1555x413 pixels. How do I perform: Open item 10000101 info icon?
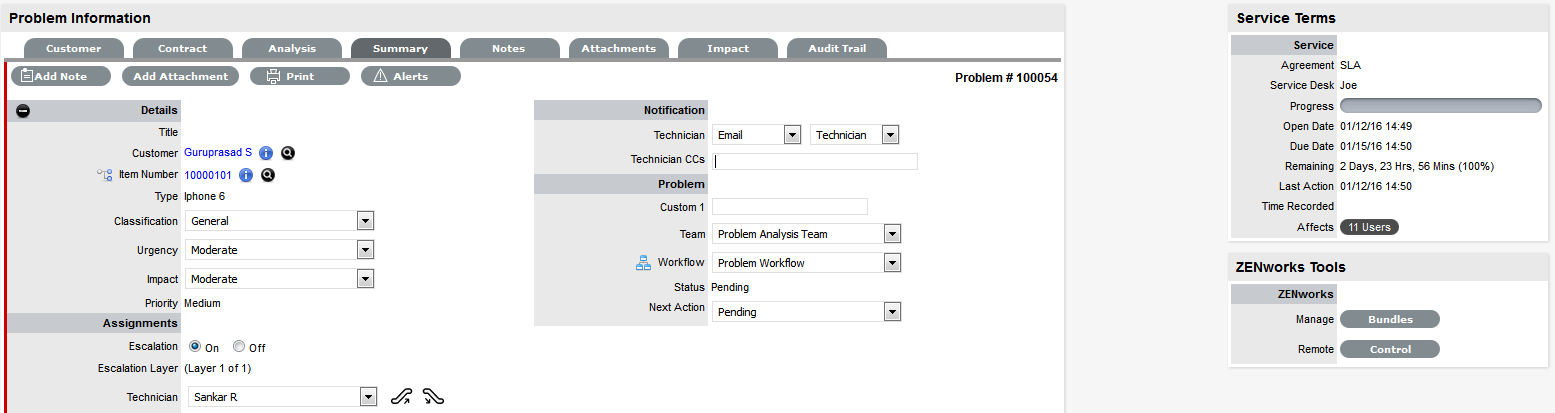click(246, 175)
